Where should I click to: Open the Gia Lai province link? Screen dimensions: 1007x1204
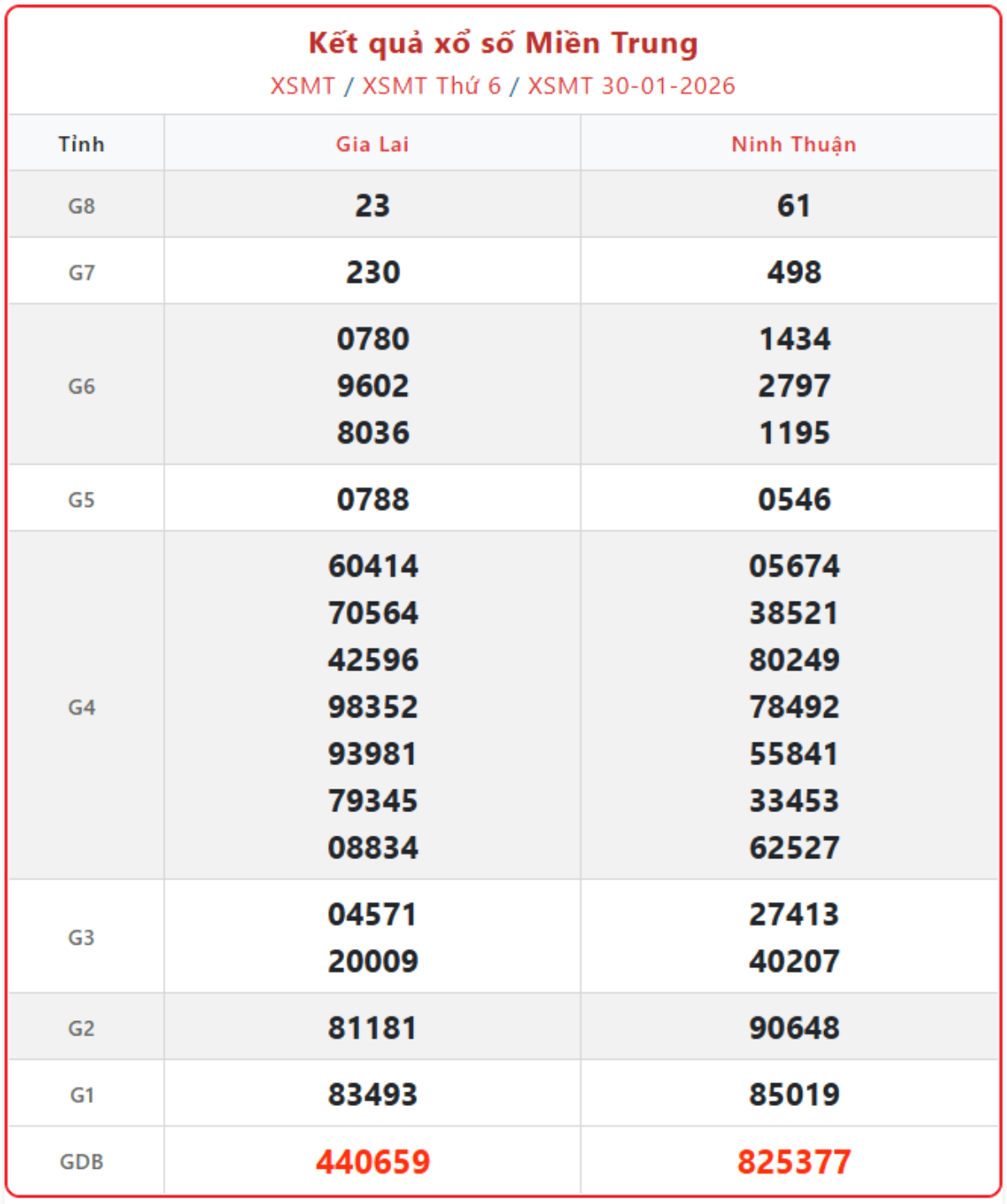(x=373, y=144)
